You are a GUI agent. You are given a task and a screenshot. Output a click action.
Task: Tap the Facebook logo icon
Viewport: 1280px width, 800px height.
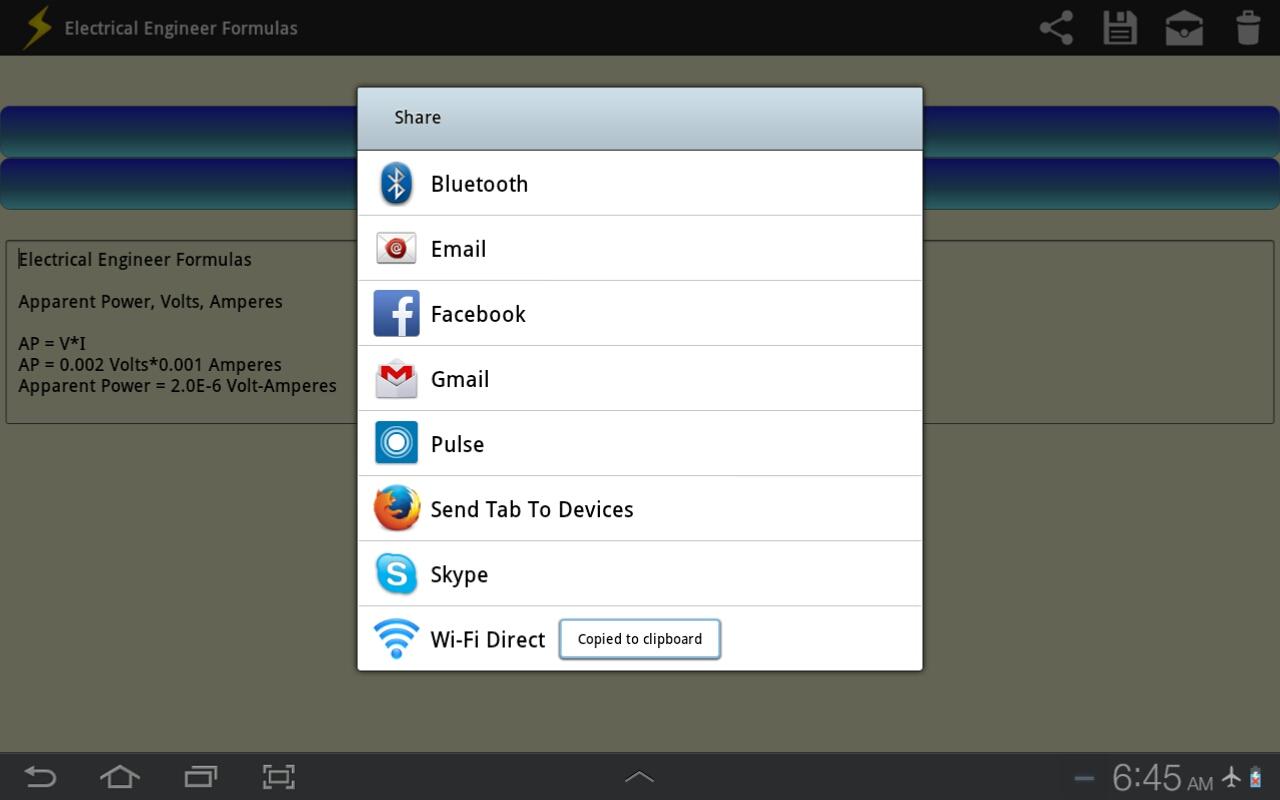(396, 314)
